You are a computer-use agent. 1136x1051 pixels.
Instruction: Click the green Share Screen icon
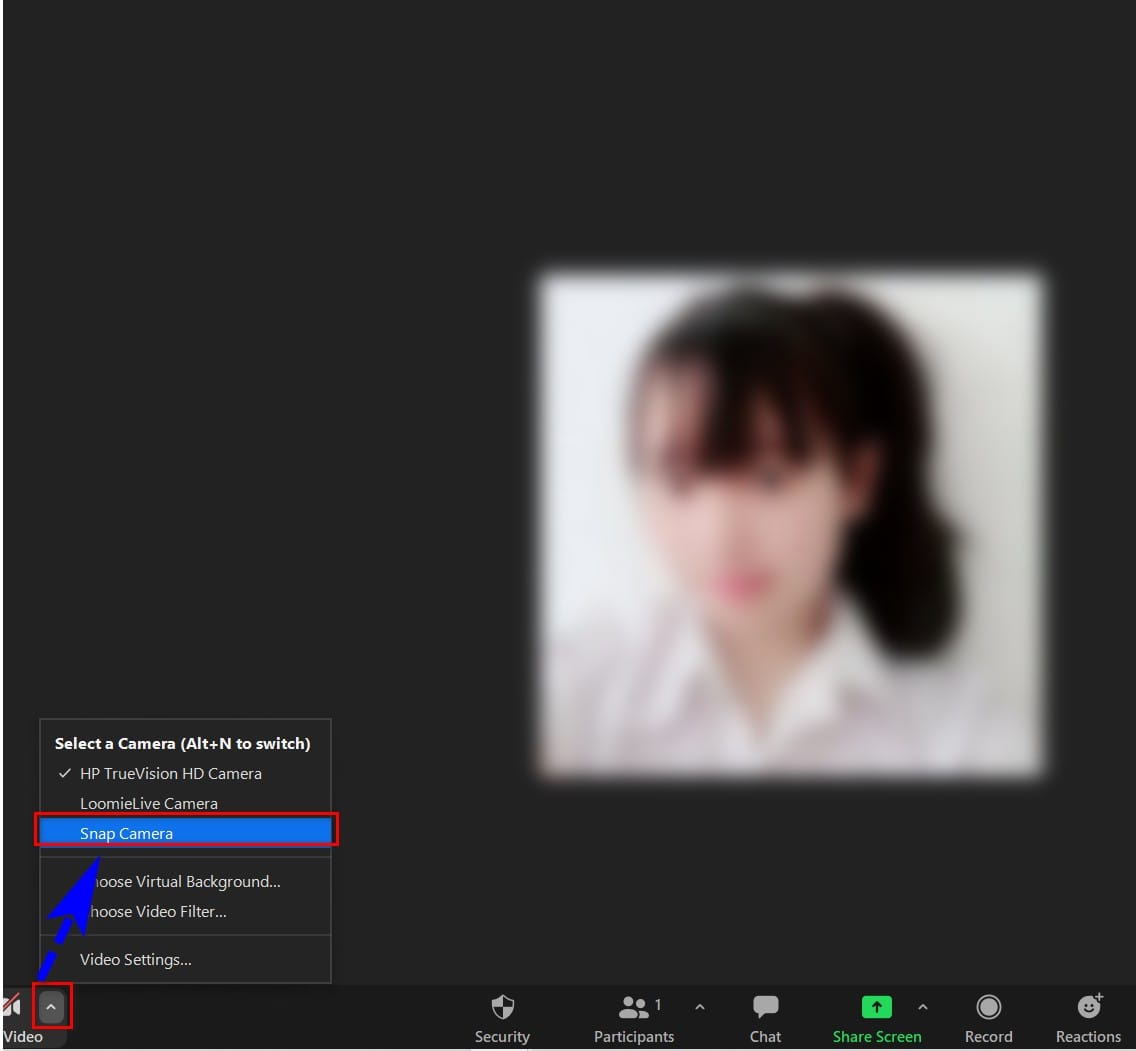(877, 1006)
